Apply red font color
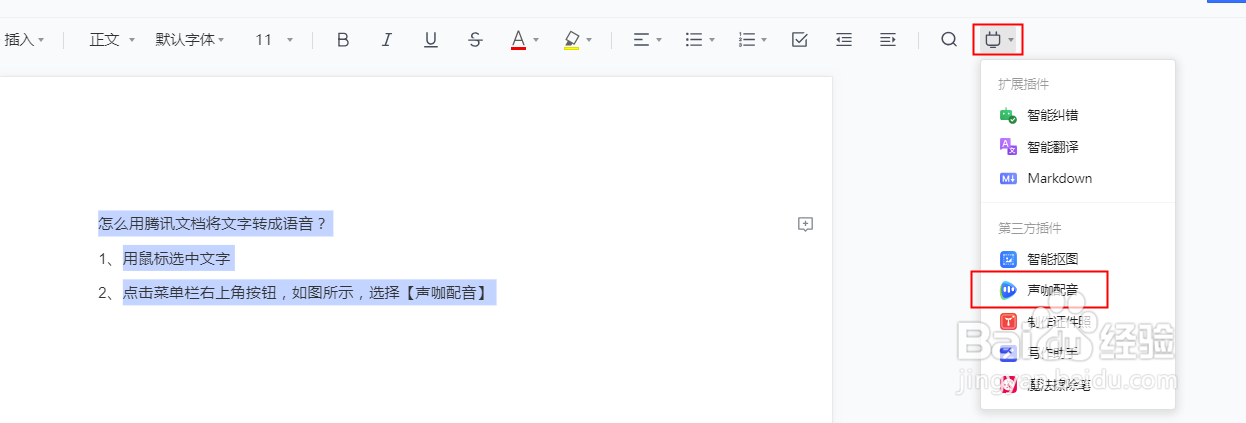The image size is (1246, 423). [x=518, y=40]
